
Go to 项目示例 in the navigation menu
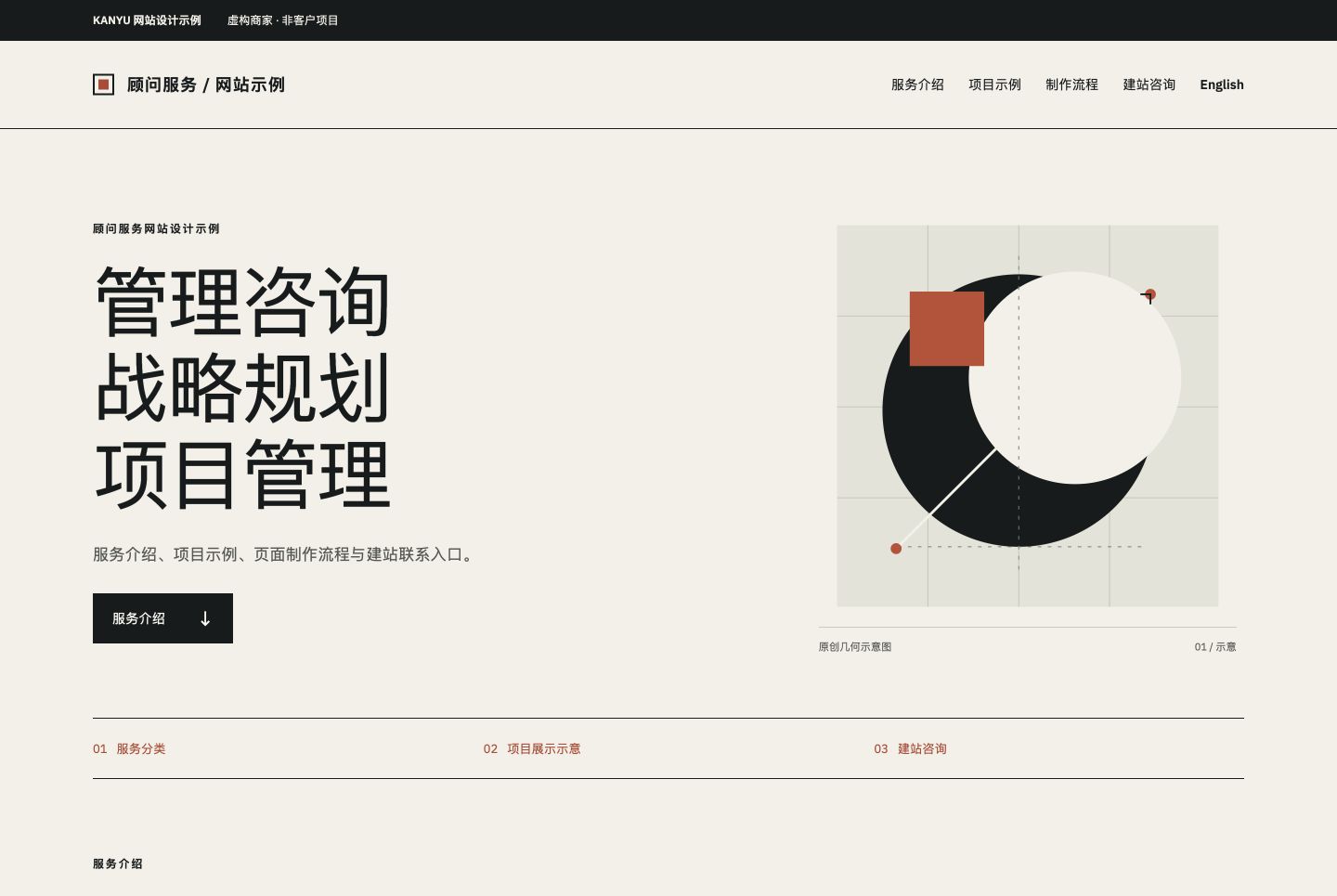tap(994, 84)
